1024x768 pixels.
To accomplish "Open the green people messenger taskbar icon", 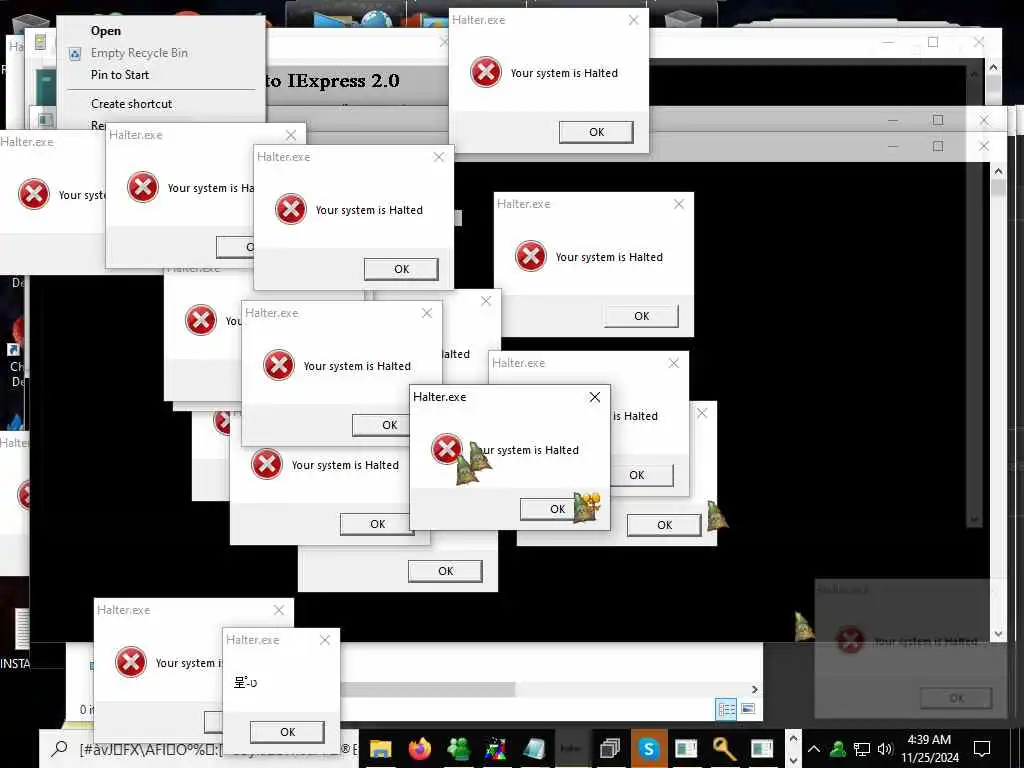I will (458, 748).
